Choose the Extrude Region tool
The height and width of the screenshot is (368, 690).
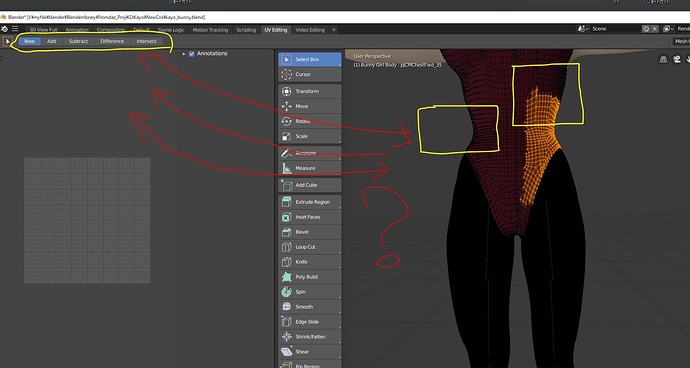tap(309, 202)
